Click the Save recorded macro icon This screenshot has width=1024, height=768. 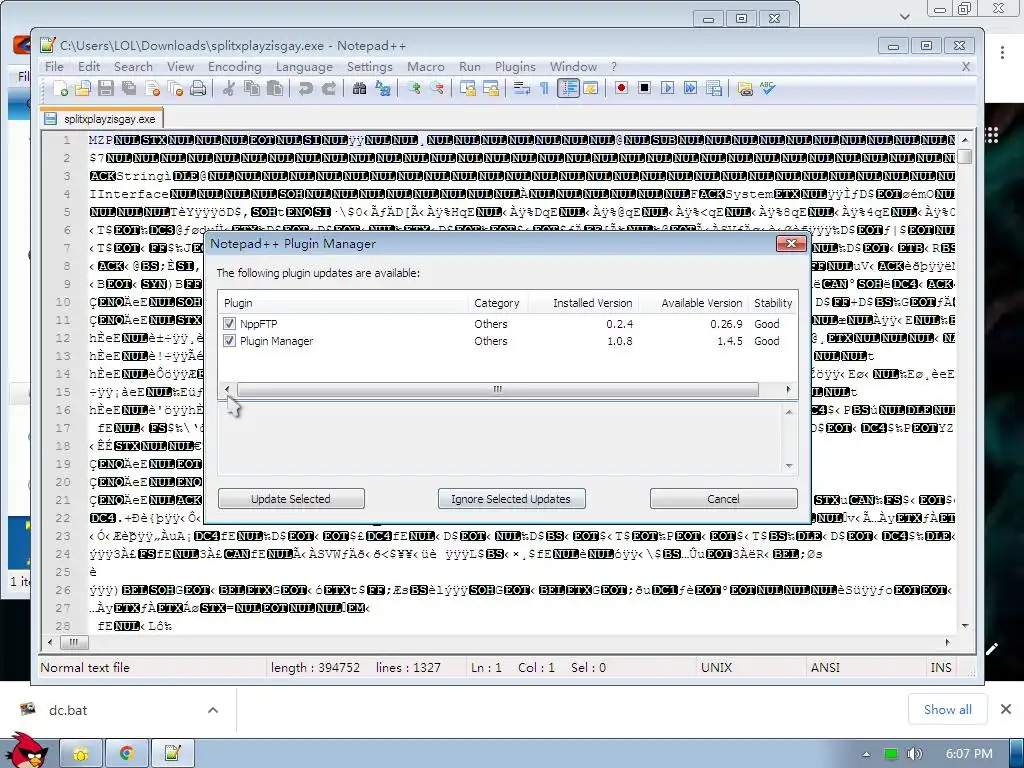[x=714, y=88]
